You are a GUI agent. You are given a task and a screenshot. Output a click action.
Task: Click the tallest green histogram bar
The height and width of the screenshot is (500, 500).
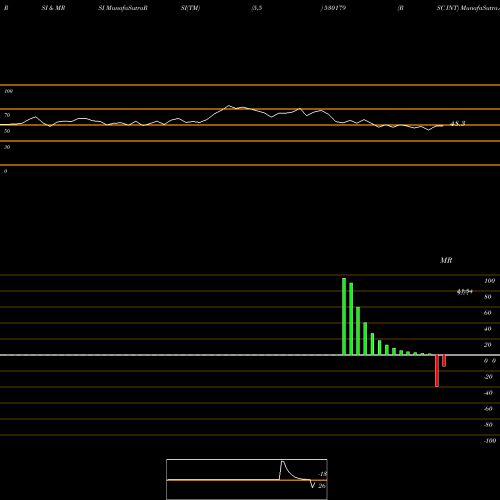(x=344, y=317)
